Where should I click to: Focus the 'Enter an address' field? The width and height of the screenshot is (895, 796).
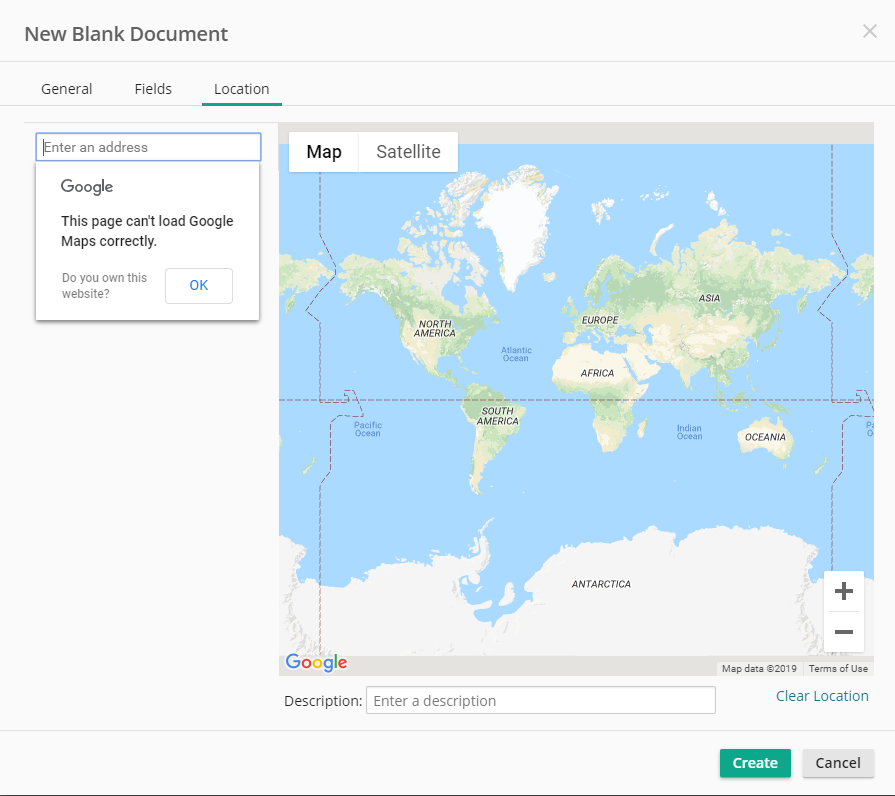coord(149,147)
